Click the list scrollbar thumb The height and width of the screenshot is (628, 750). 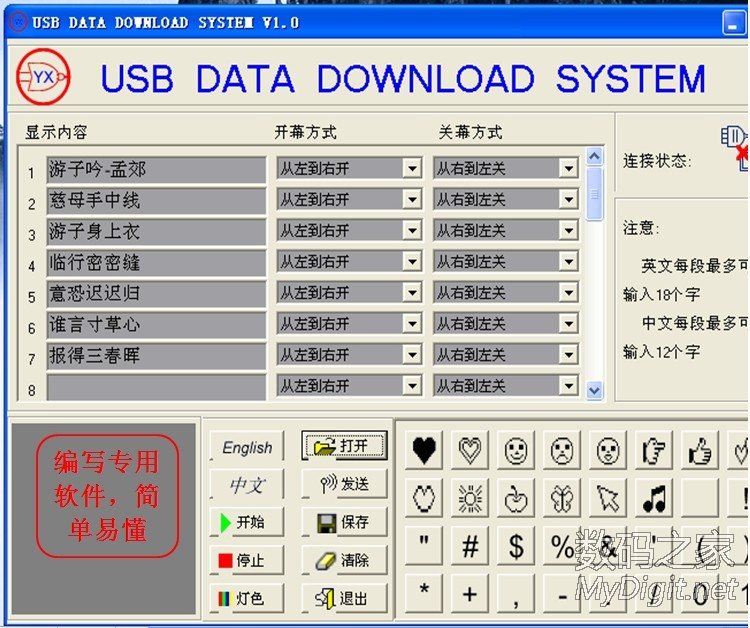tap(595, 194)
